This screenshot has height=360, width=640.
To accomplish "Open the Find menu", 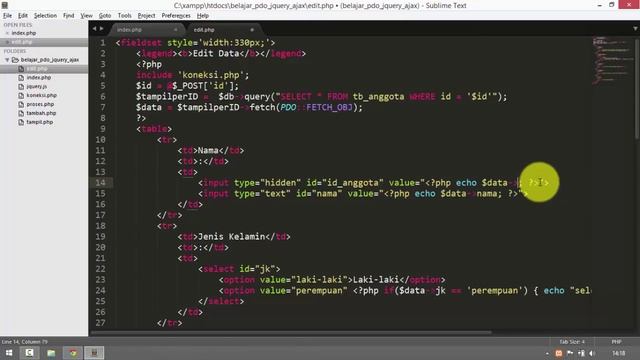I will 69,16.
